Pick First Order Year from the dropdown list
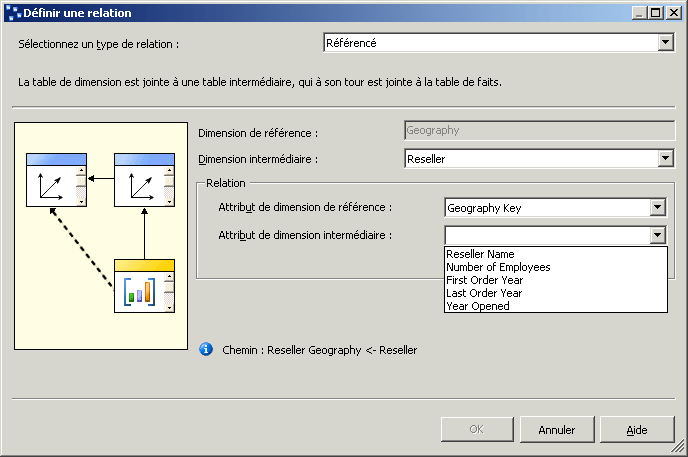 point(484,280)
